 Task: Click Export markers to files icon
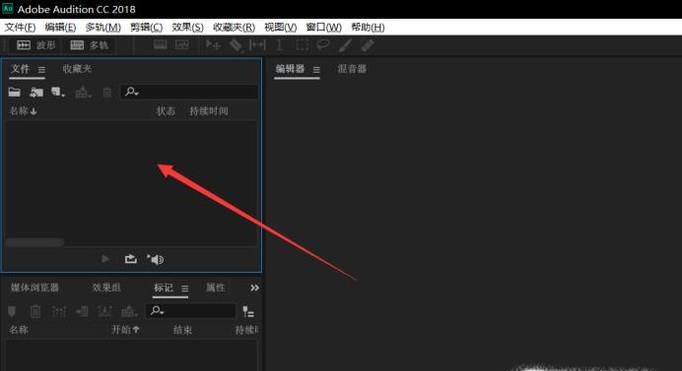pyautogui.click(x=104, y=311)
